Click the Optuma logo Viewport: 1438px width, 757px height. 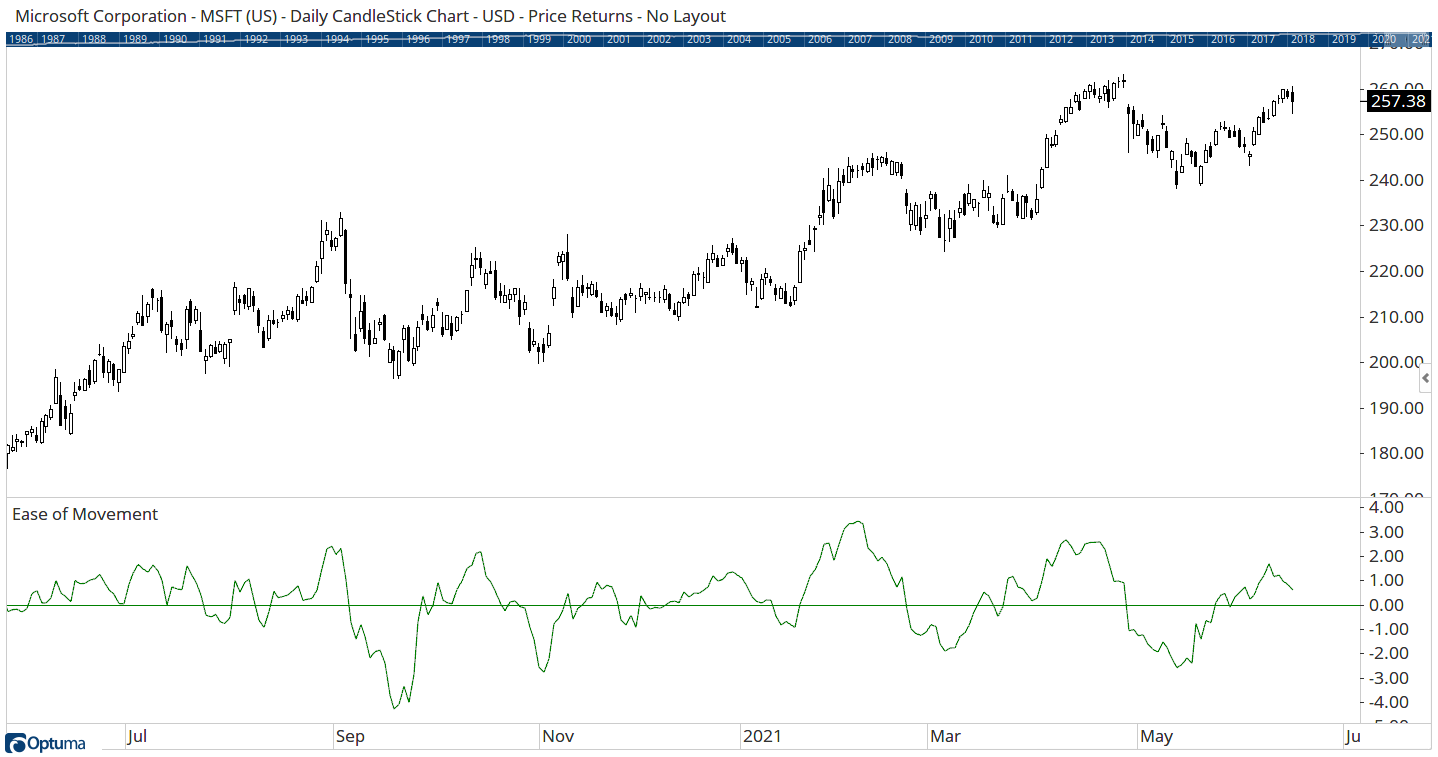point(46,743)
